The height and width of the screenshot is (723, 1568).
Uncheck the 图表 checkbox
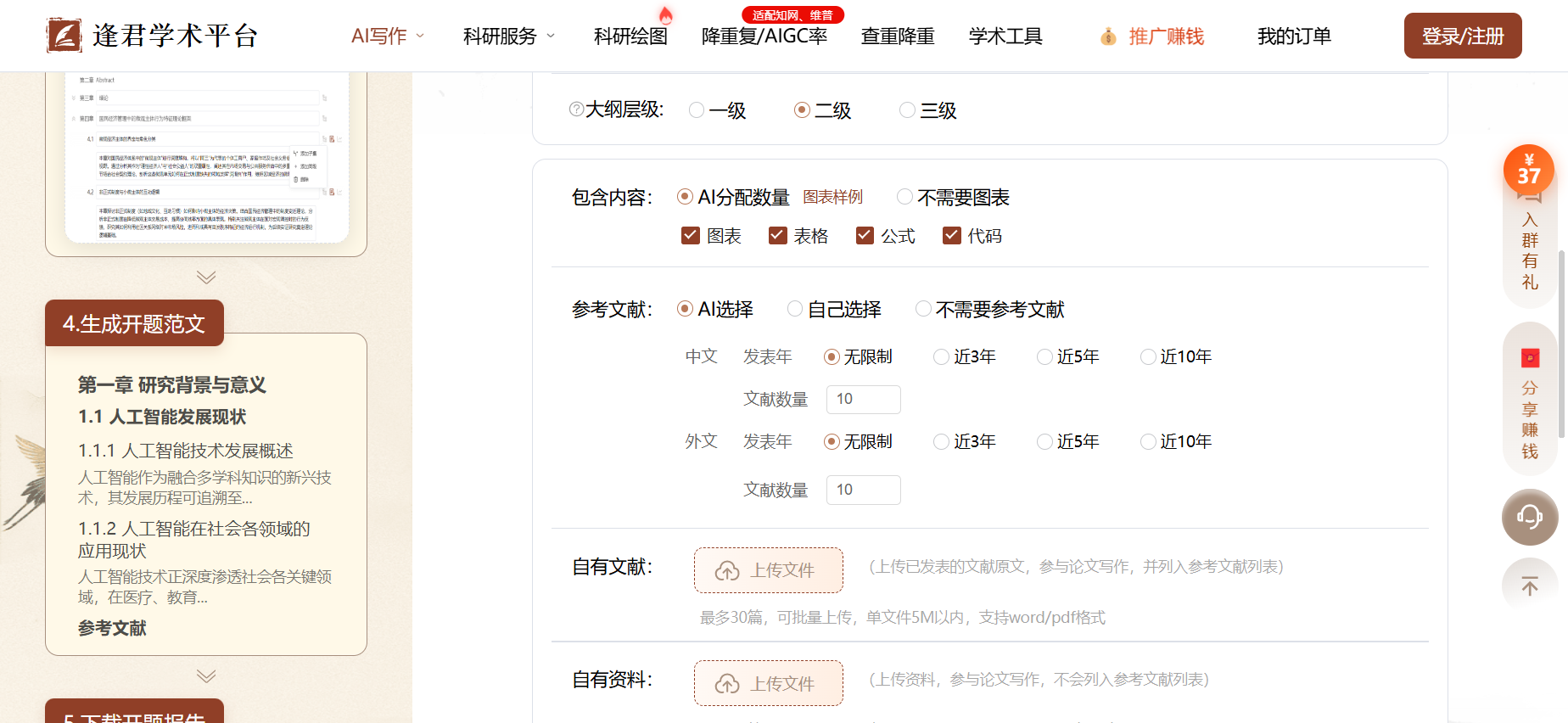click(x=691, y=235)
